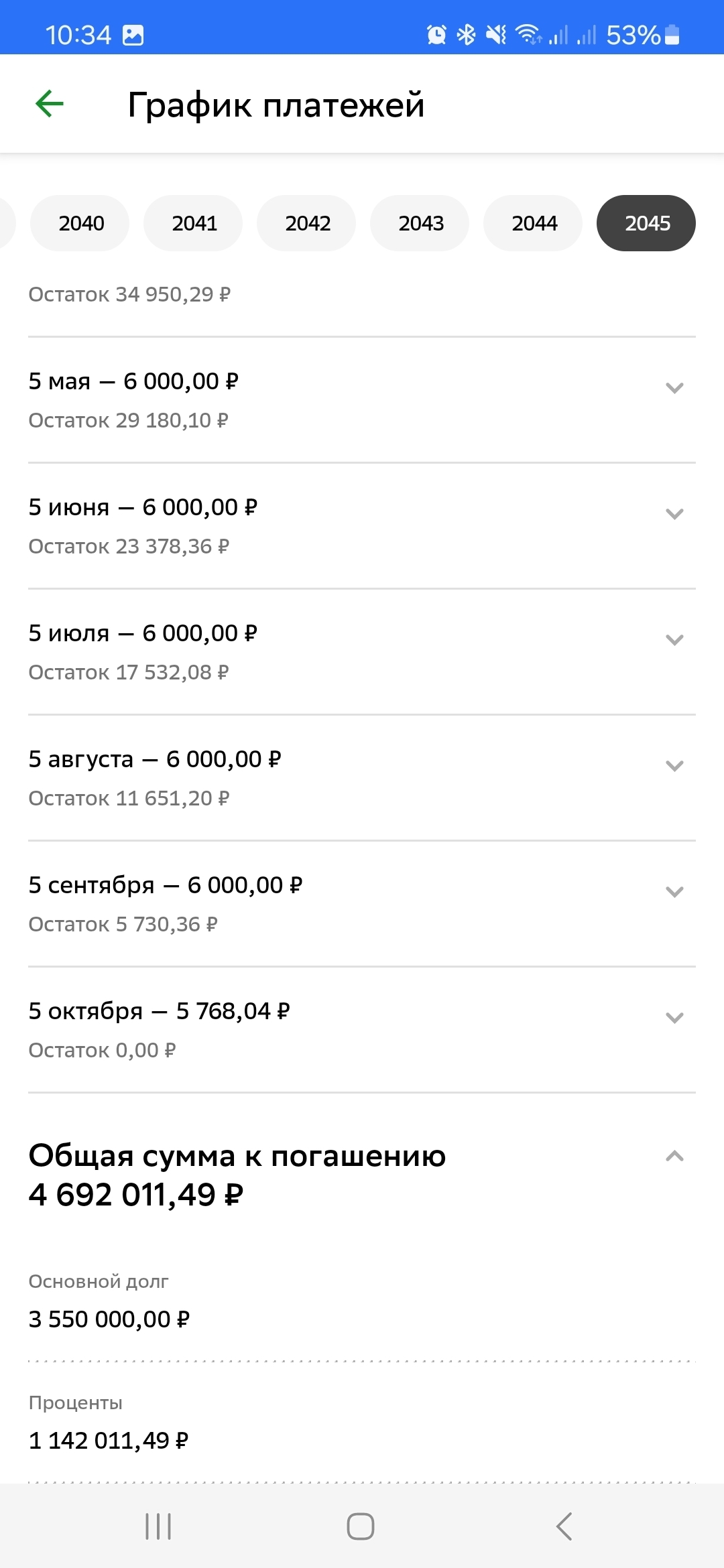This screenshot has height=1568, width=724.
Task: Expand the 5 июня payment row
Action: coord(674,514)
